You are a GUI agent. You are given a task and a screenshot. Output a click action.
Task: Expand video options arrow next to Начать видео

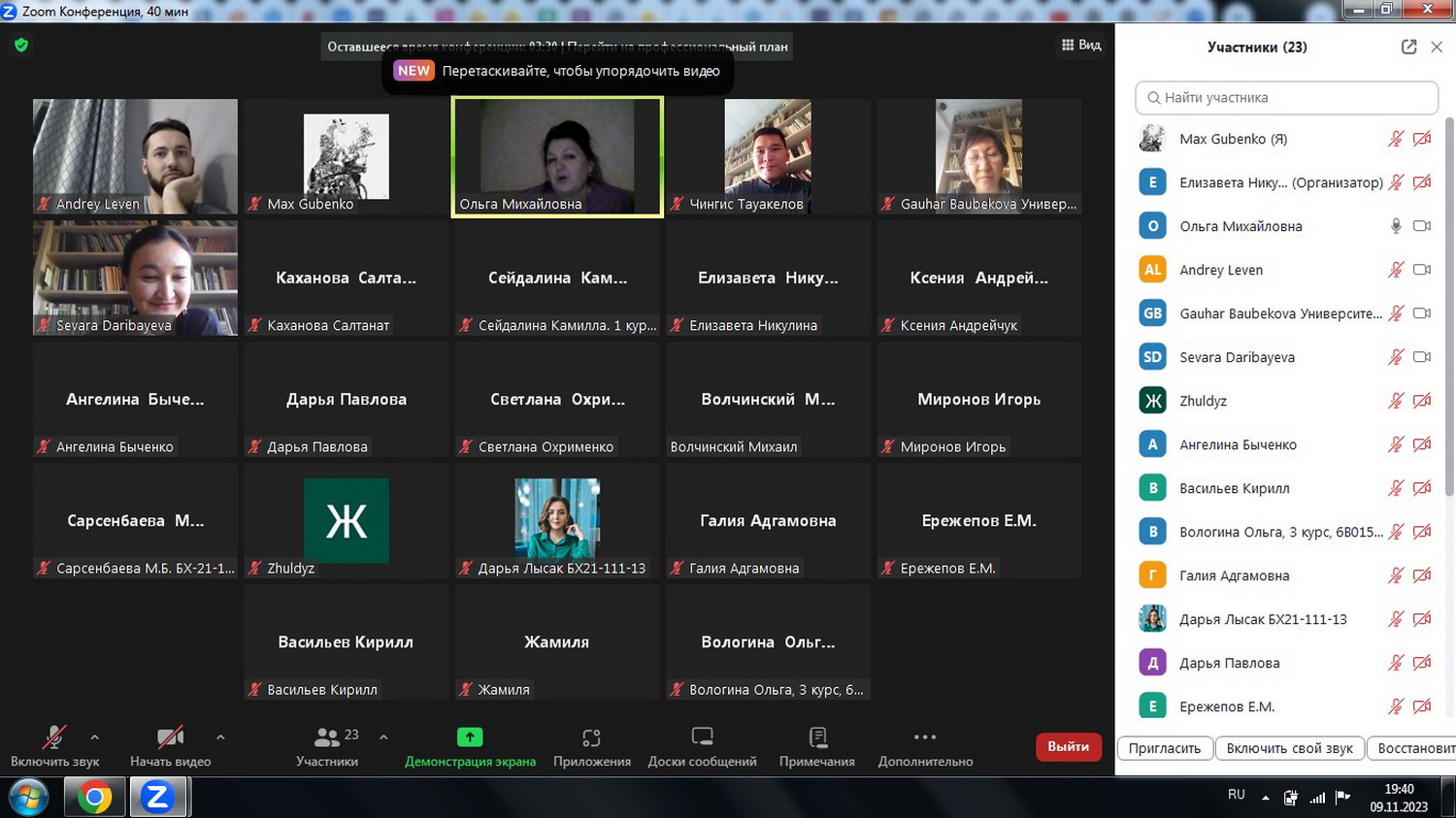pos(220,737)
